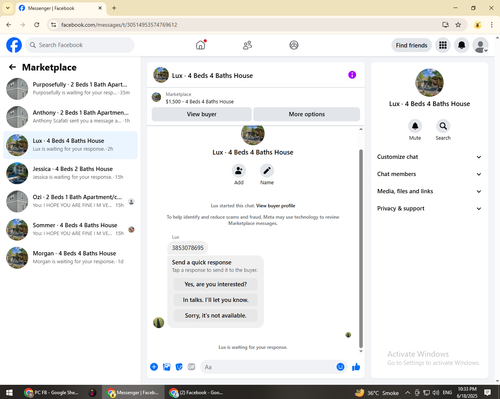The image size is (500, 399).
Task: Click browser extension icon beside star
Action: pos(478,25)
